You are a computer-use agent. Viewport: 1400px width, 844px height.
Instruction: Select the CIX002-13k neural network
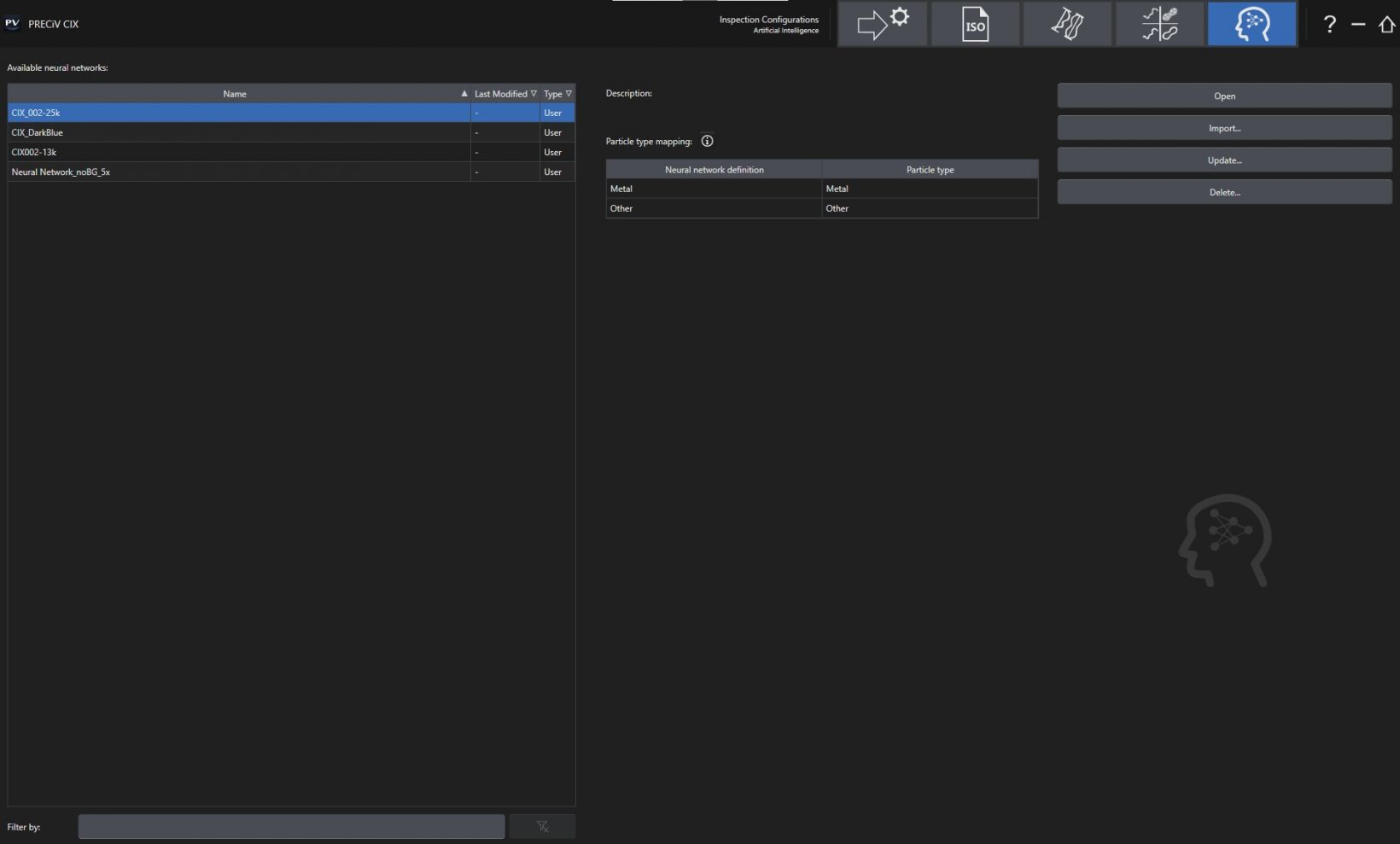coord(34,152)
